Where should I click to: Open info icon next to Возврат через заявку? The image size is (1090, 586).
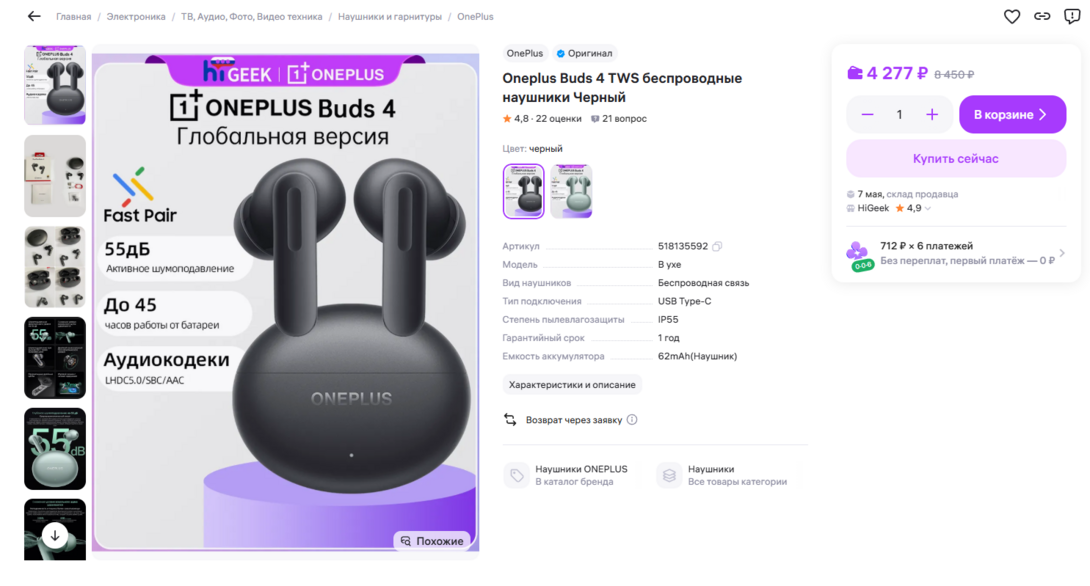tap(632, 420)
